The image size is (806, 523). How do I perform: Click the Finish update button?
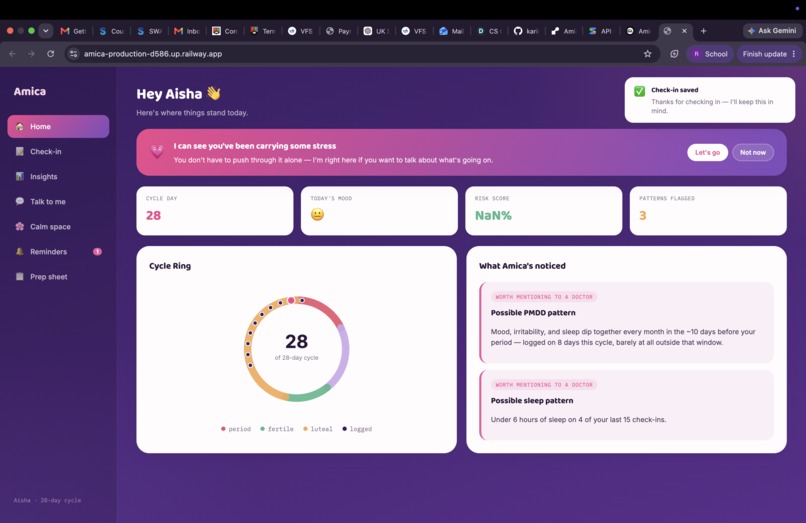pyautogui.click(x=764, y=53)
